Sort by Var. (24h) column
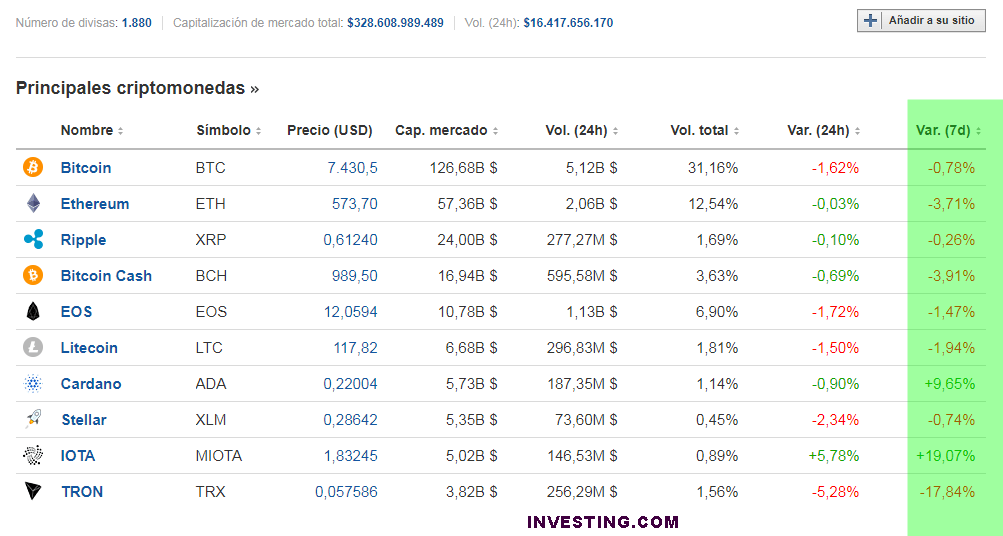1003x536 pixels. (823, 130)
